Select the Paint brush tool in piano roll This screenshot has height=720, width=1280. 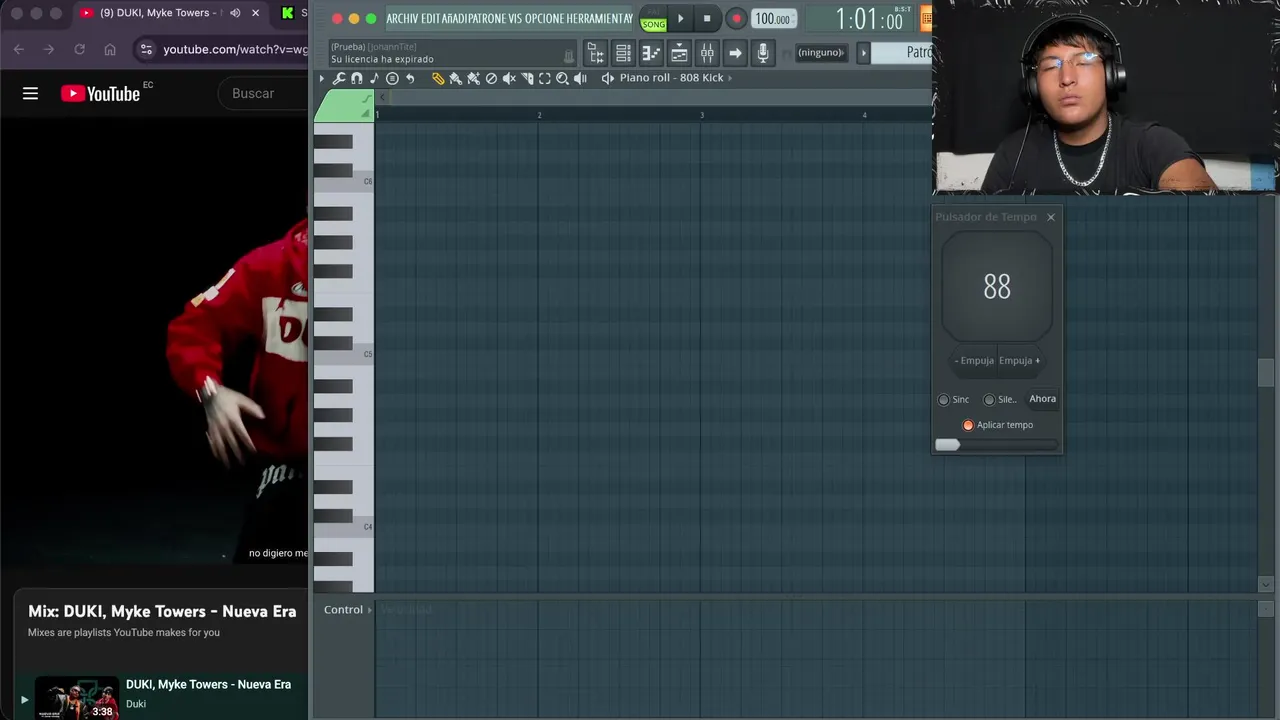455,78
